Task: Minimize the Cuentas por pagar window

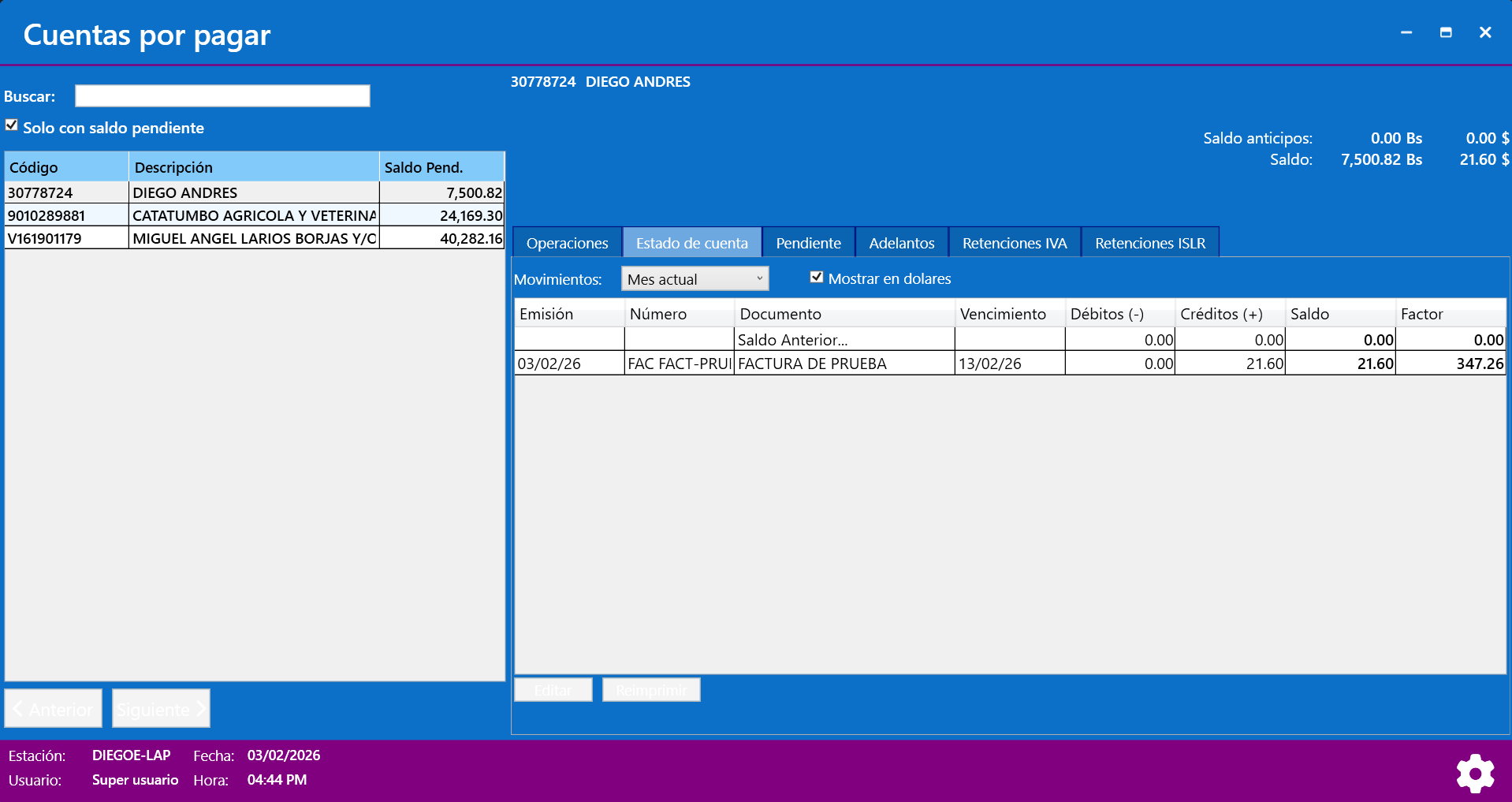Action: (1406, 32)
